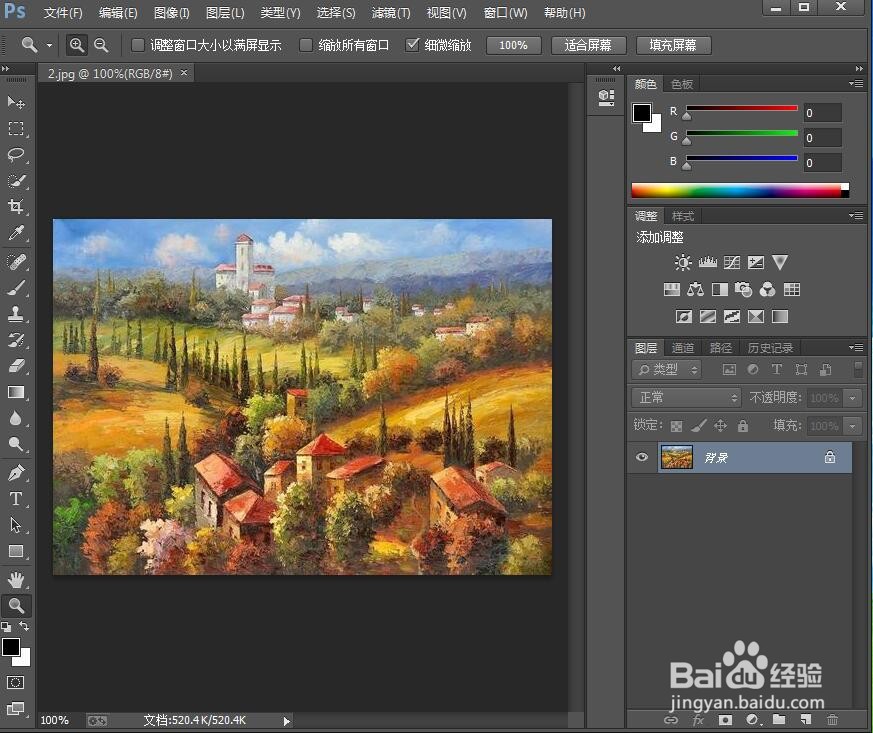Image resolution: width=873 pixels, height=733 pixels.
Task: Select the Crop tool
Action: coord(16,206)
